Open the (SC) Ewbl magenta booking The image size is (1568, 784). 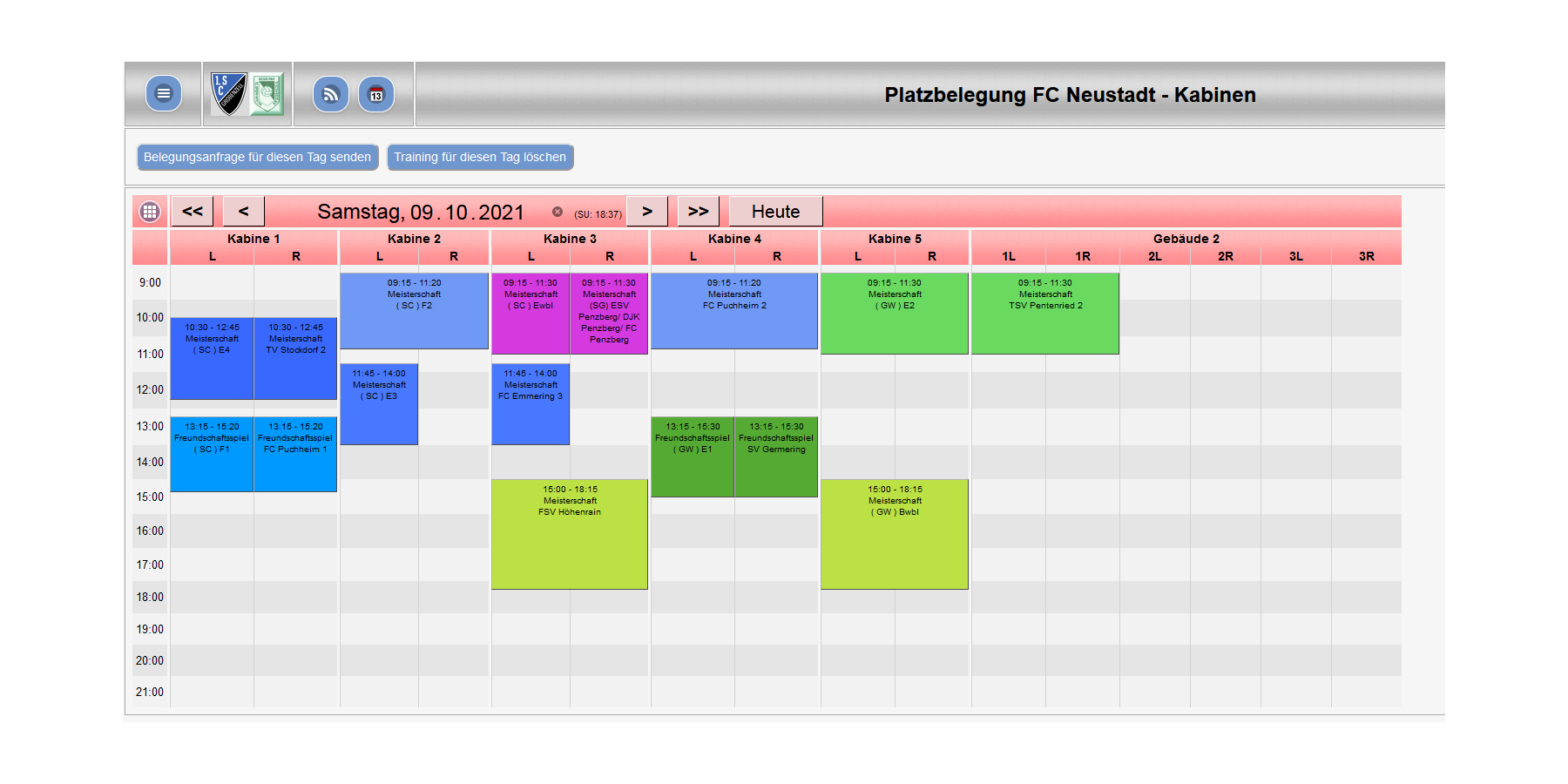click(x=531, y=314)
